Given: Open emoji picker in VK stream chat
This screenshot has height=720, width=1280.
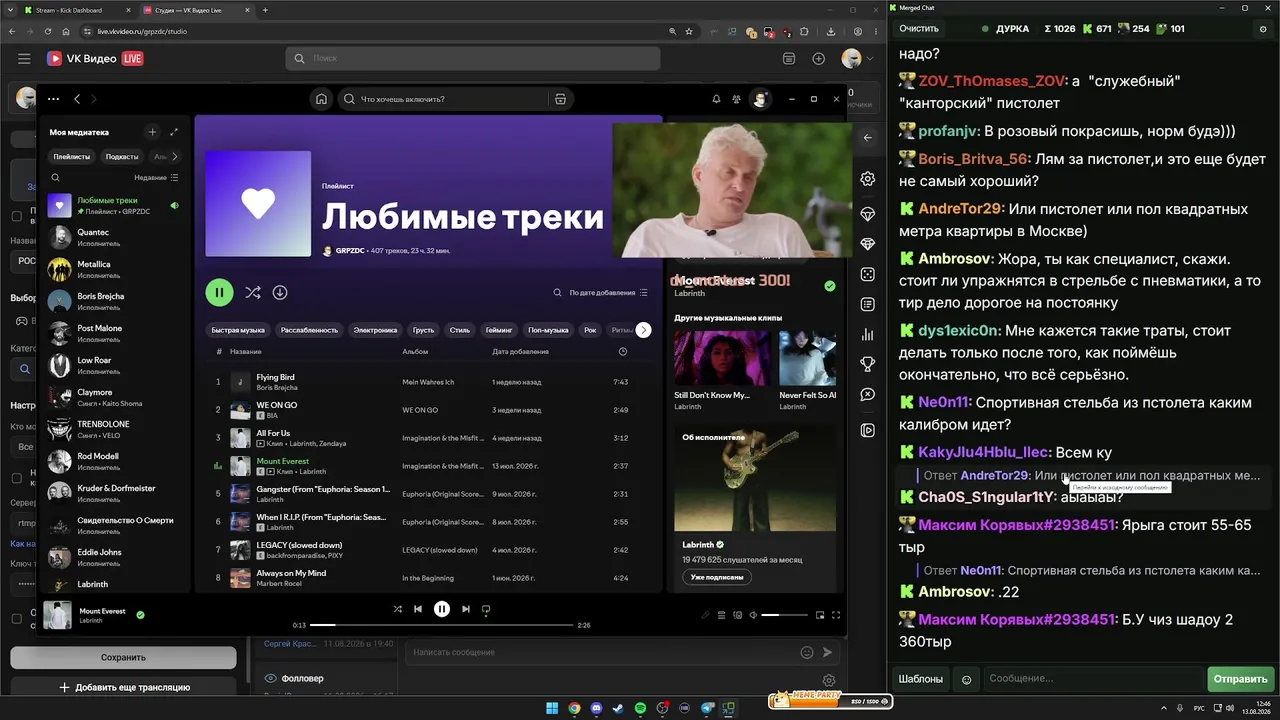Looking at the screenshot, I should (807, 652).
